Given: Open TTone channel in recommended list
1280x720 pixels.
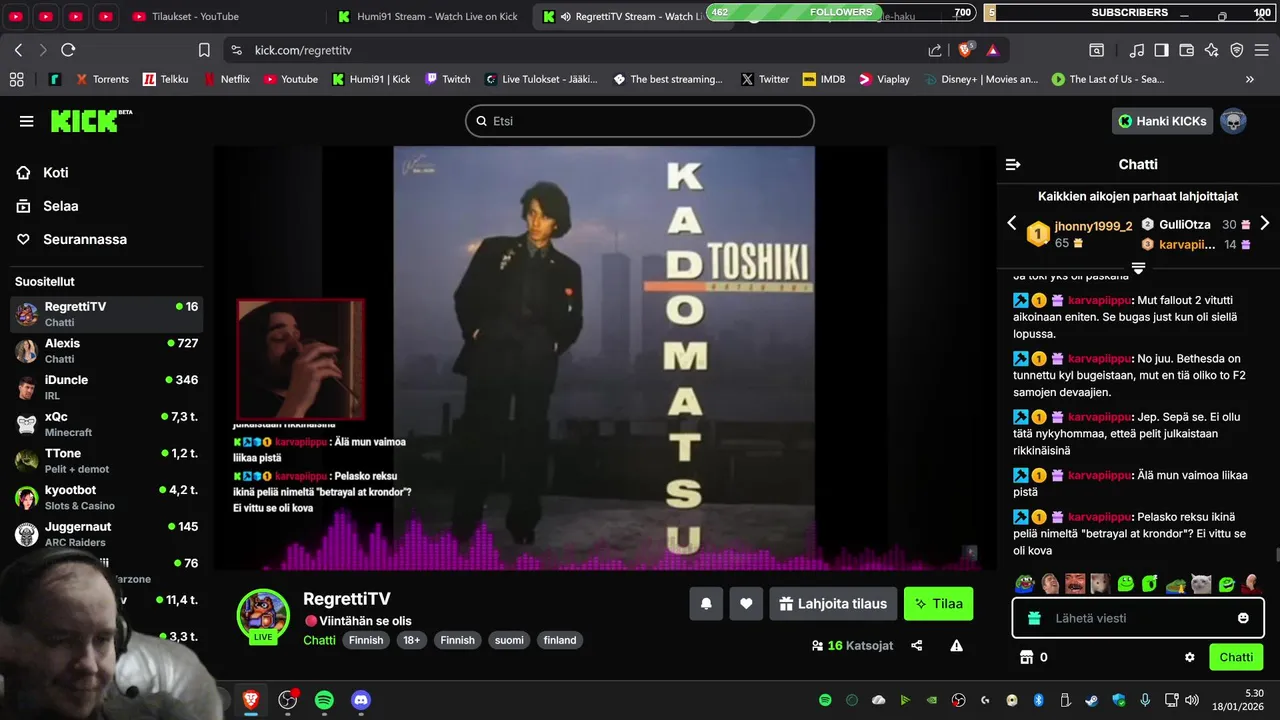Looking at the screenshot, I should coord(106,460).
